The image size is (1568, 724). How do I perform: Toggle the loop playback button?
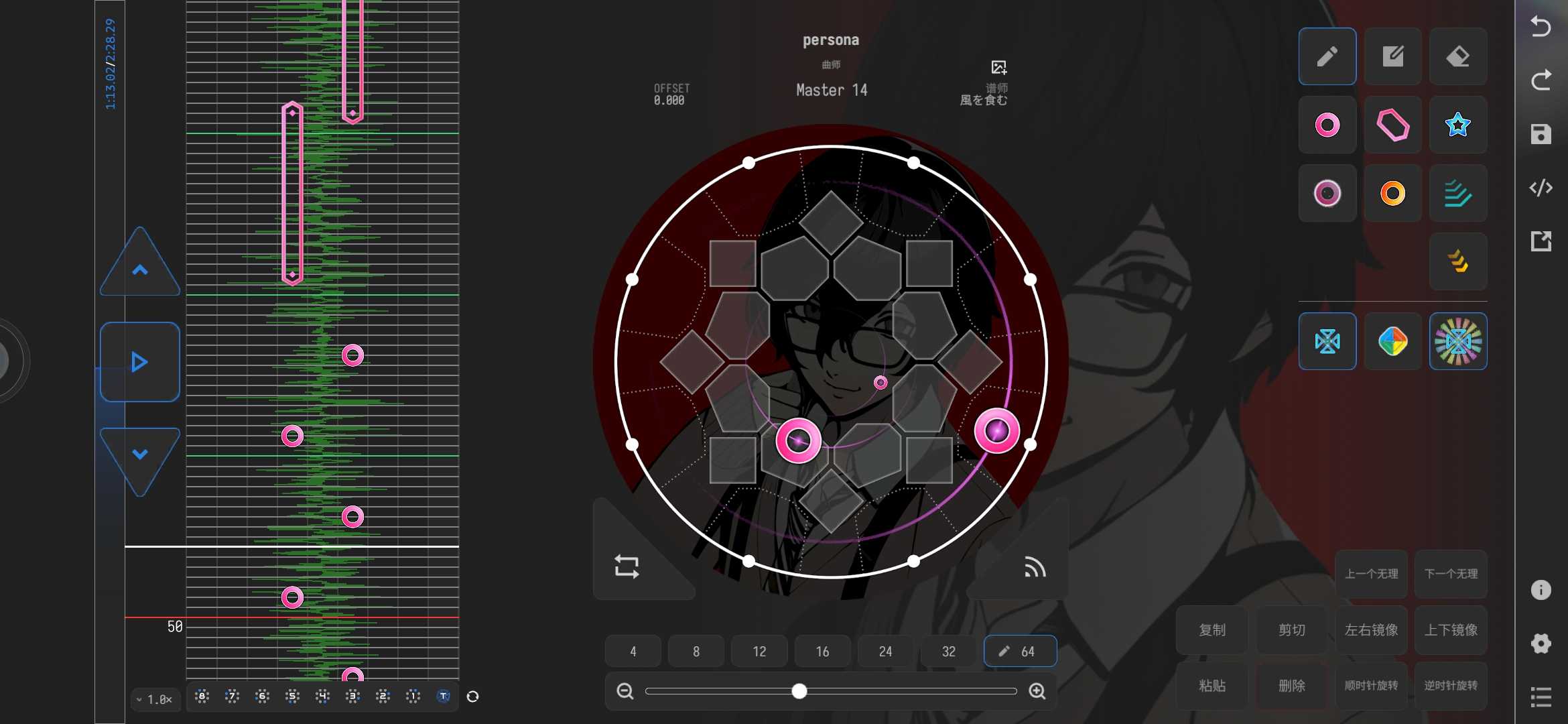[x=627, y=566]
